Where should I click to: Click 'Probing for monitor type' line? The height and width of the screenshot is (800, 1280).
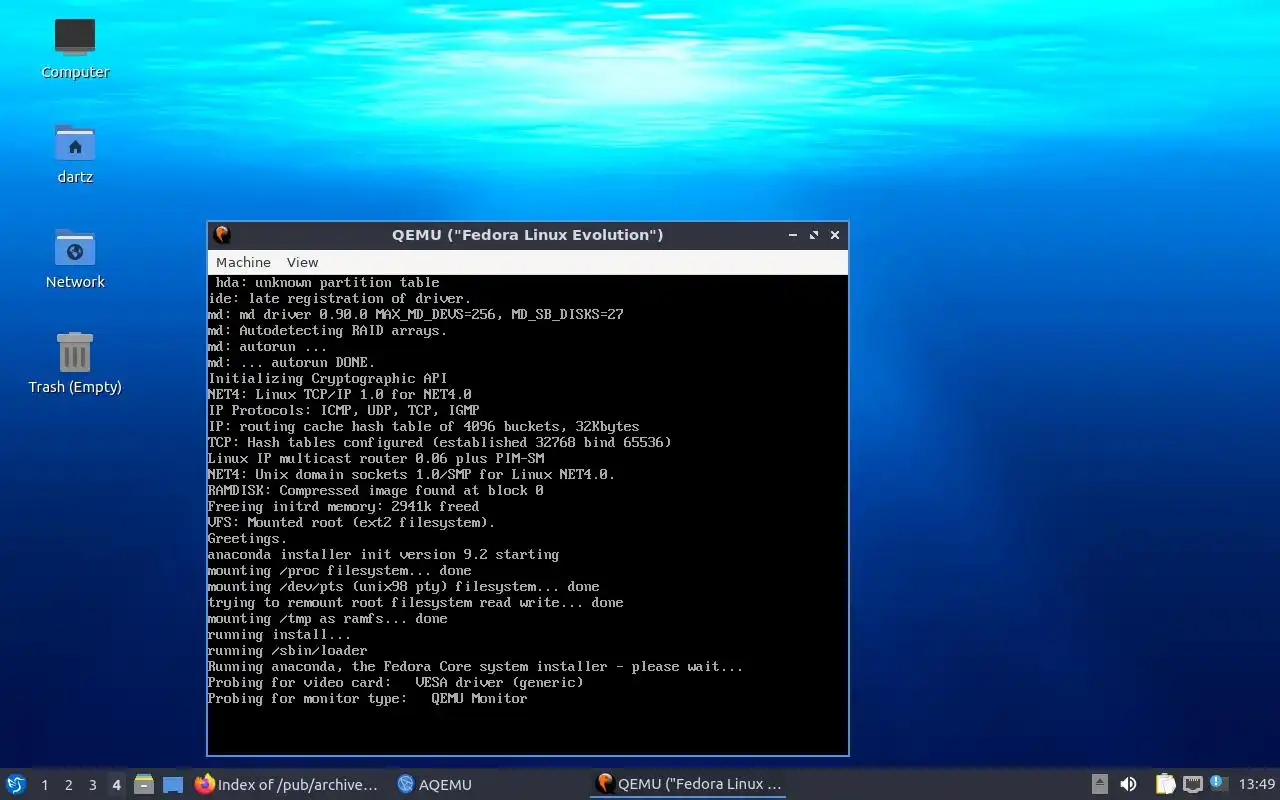[367, 698]
